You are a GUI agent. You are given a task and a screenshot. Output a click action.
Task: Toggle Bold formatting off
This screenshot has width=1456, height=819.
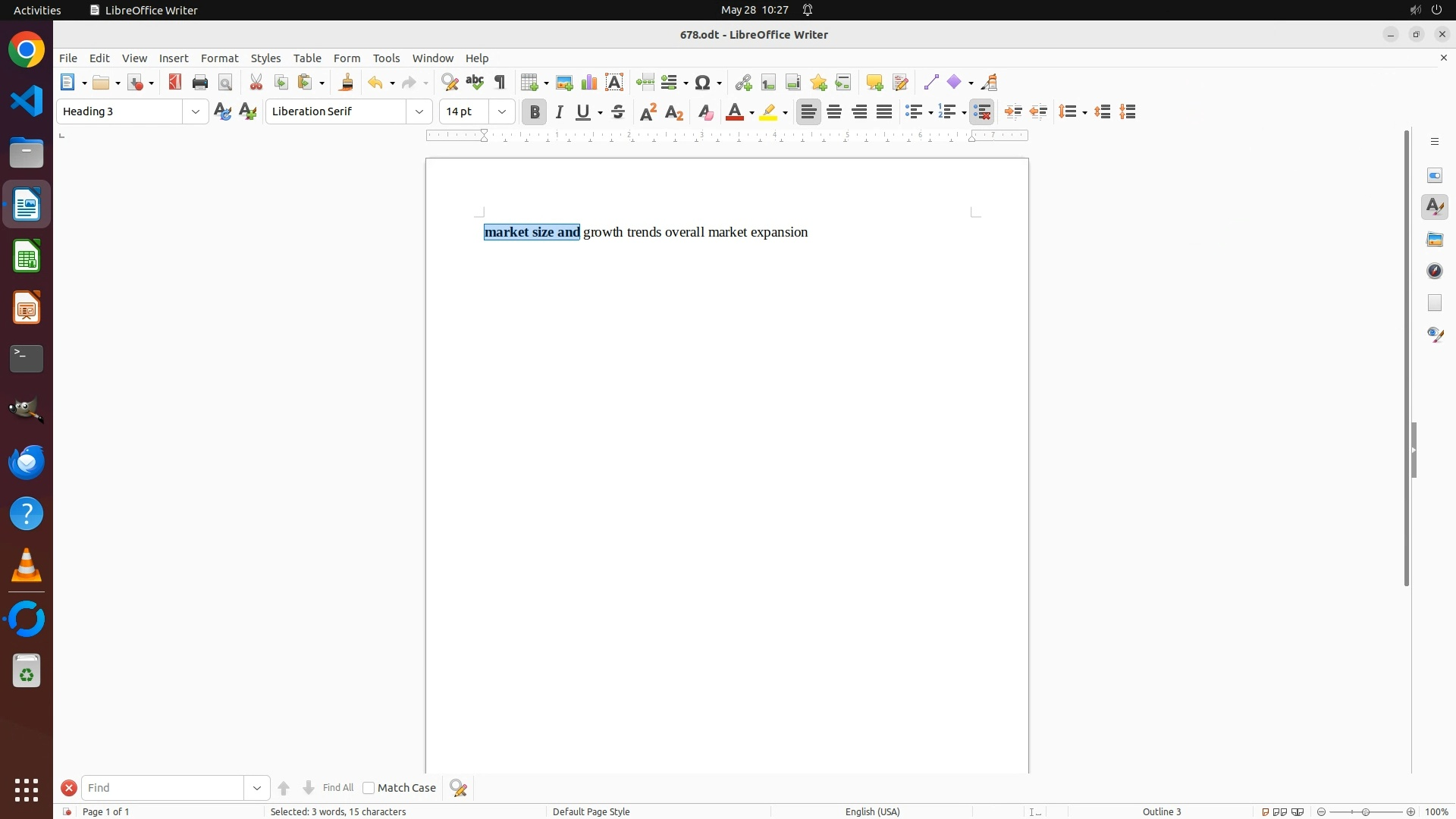tap(535, 112)
